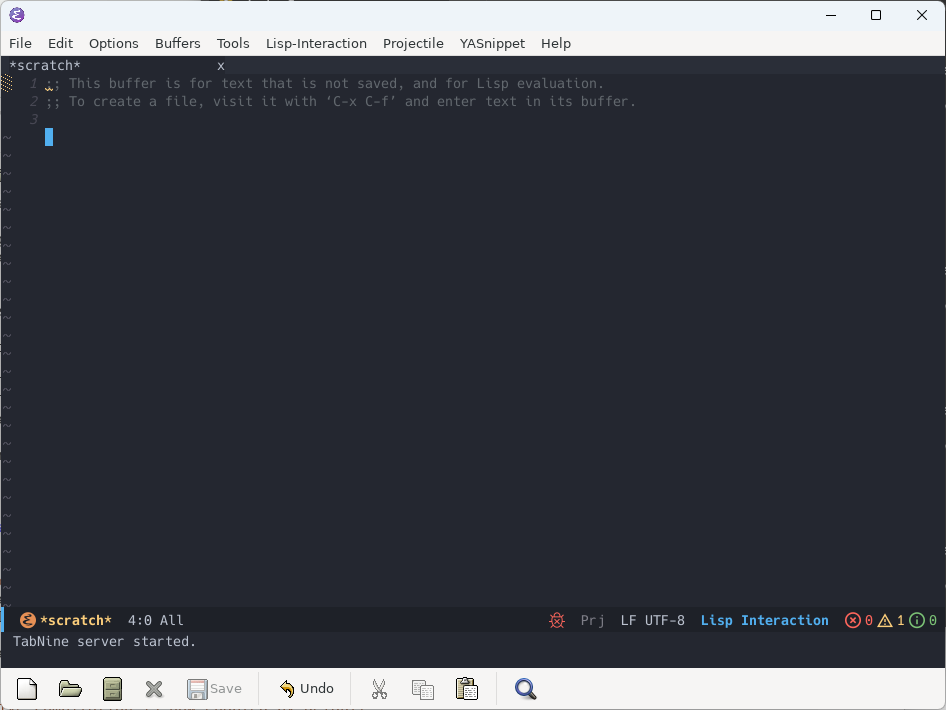Image resolution: width=946 pixels, height=710 pixels.
Task: Click the Copy icon in the toolbar
Action: 422,688
